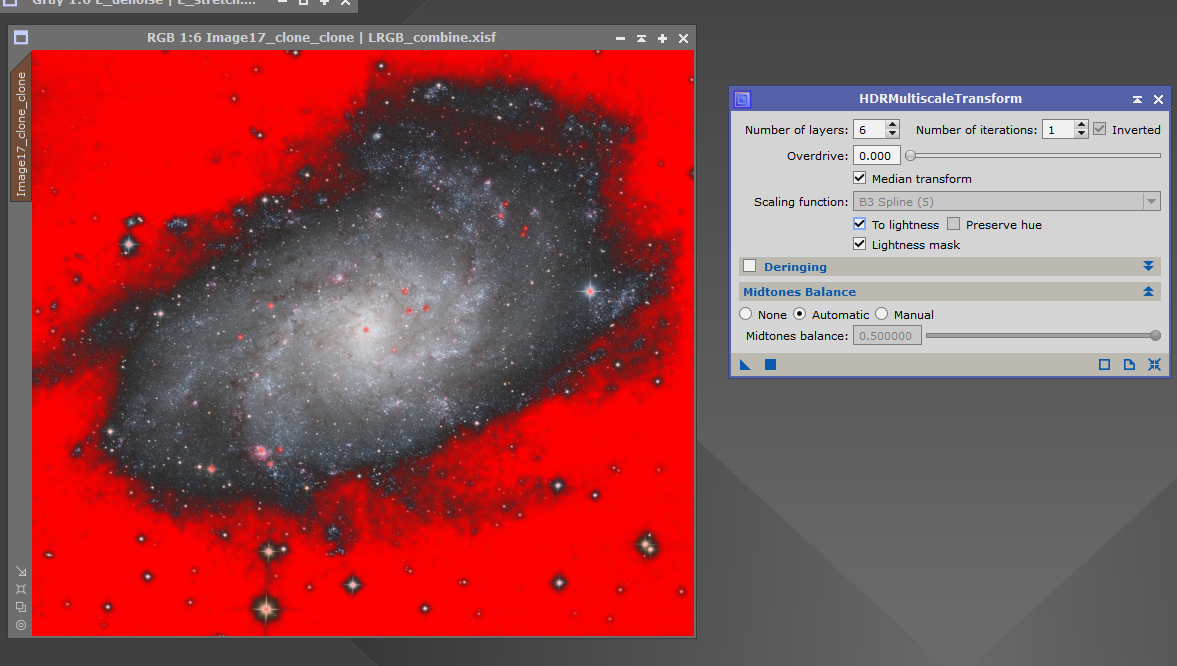The height and width of the screenshot is (666, 1177).
Task: Click the diagonal-arrow icon on the image window edge
Action: click(x=21, y=572)
